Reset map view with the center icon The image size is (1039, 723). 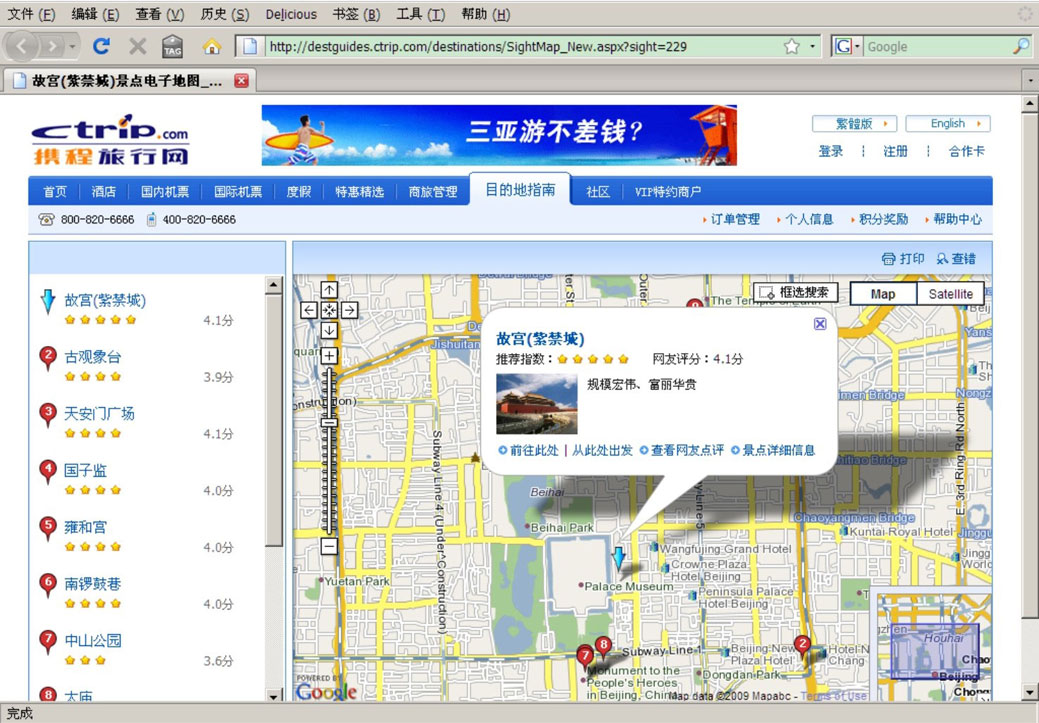pos(329,309)
